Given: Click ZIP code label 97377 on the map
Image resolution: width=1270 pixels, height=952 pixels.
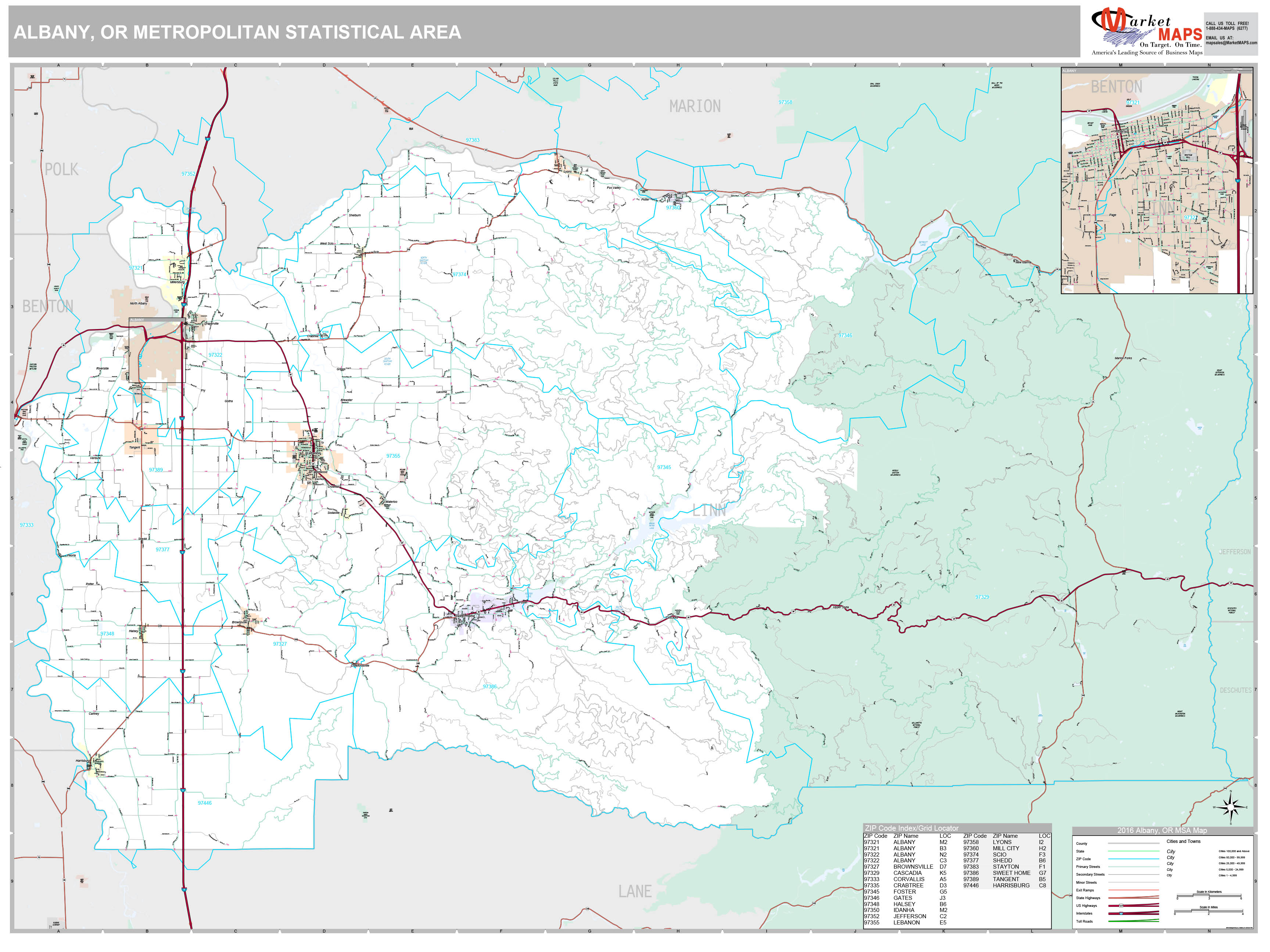Looking at the screenshot, I should 162,549.
